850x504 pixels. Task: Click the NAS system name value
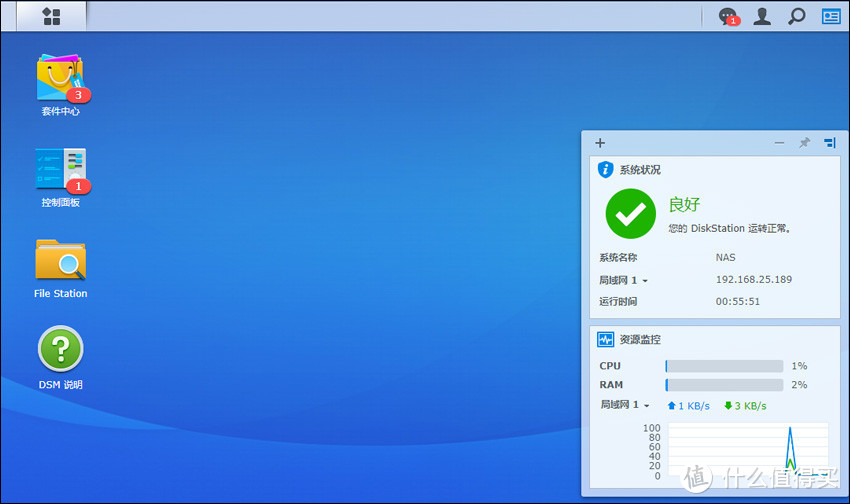coord(725,257)
